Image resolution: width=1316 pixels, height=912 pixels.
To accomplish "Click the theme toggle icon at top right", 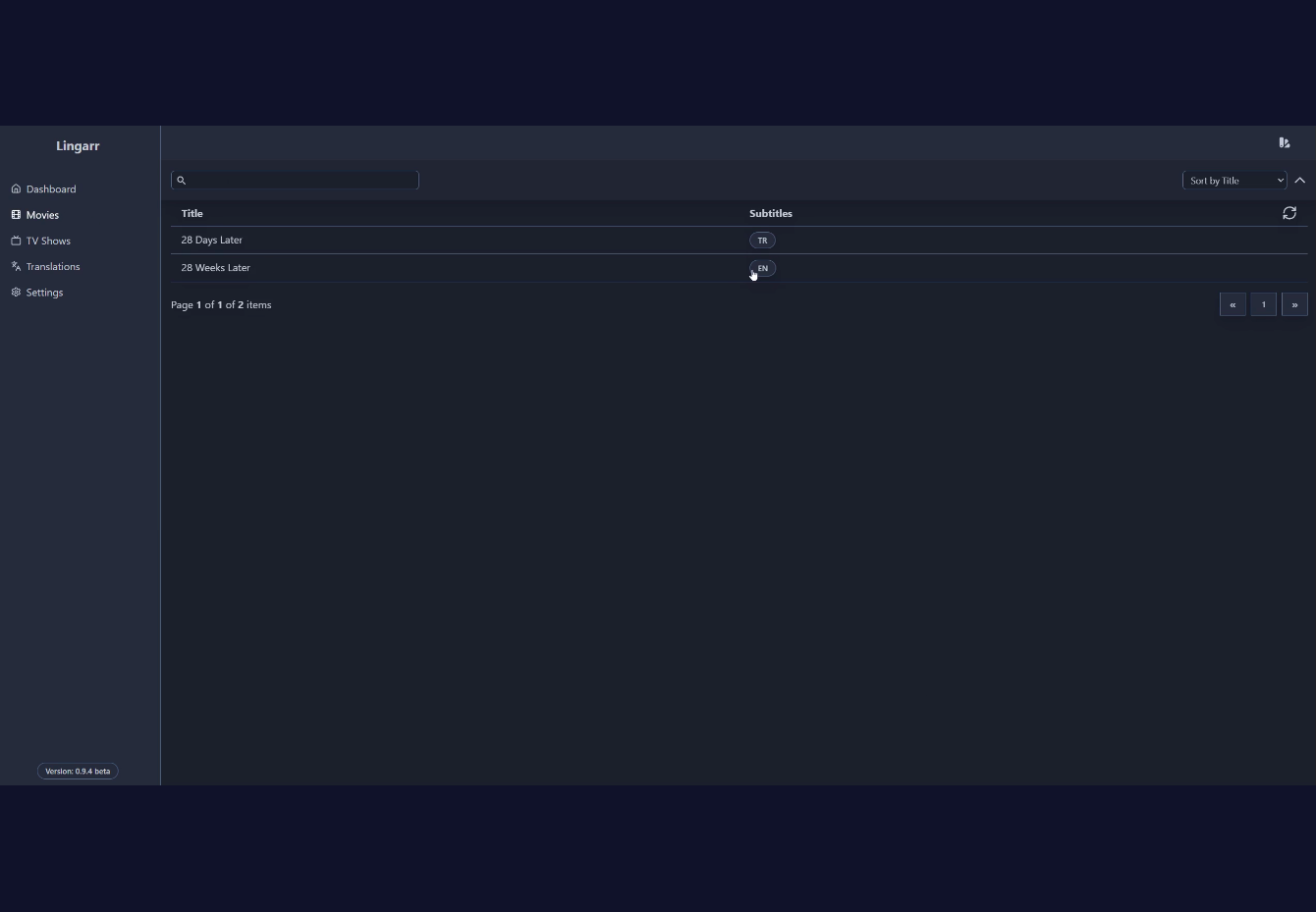I will pos(1285,142).
